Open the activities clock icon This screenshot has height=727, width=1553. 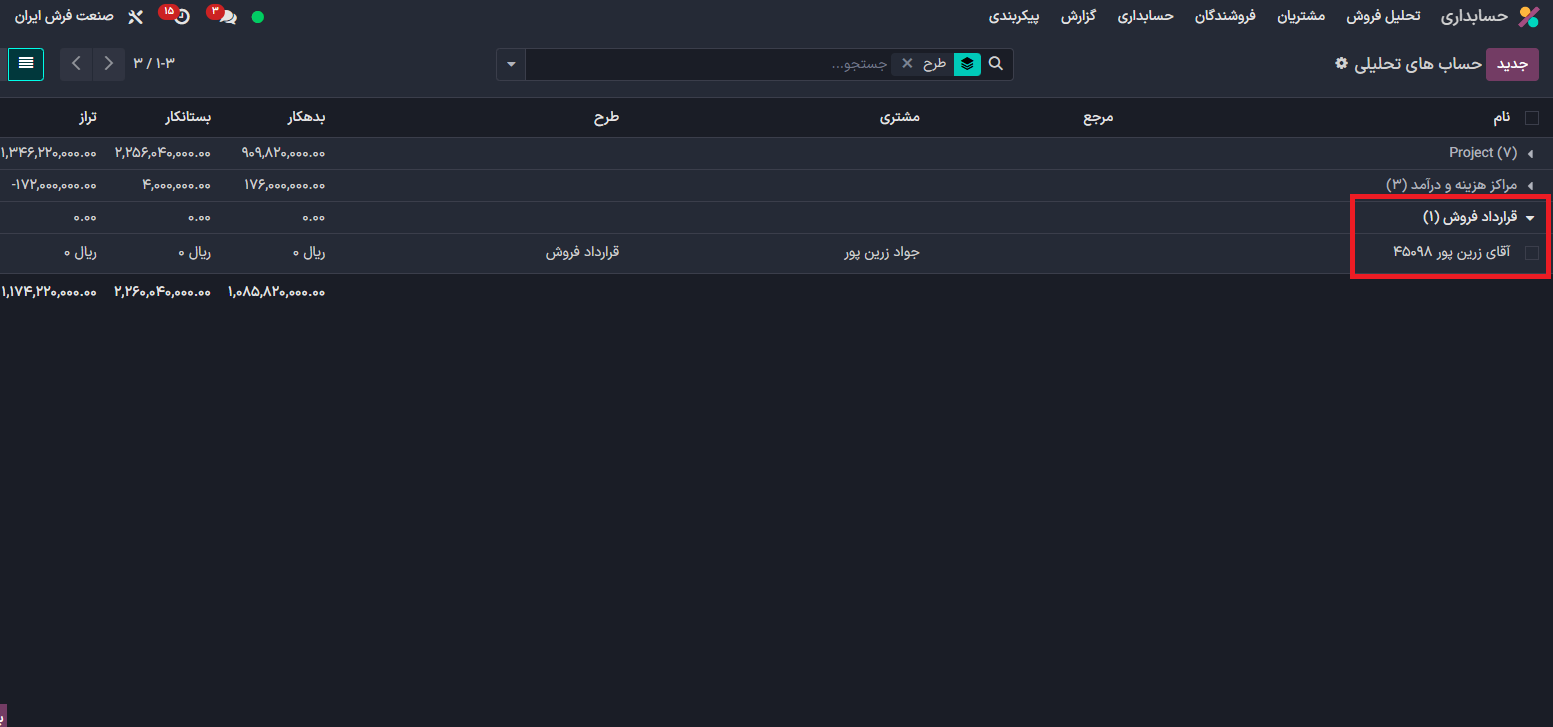182,17
